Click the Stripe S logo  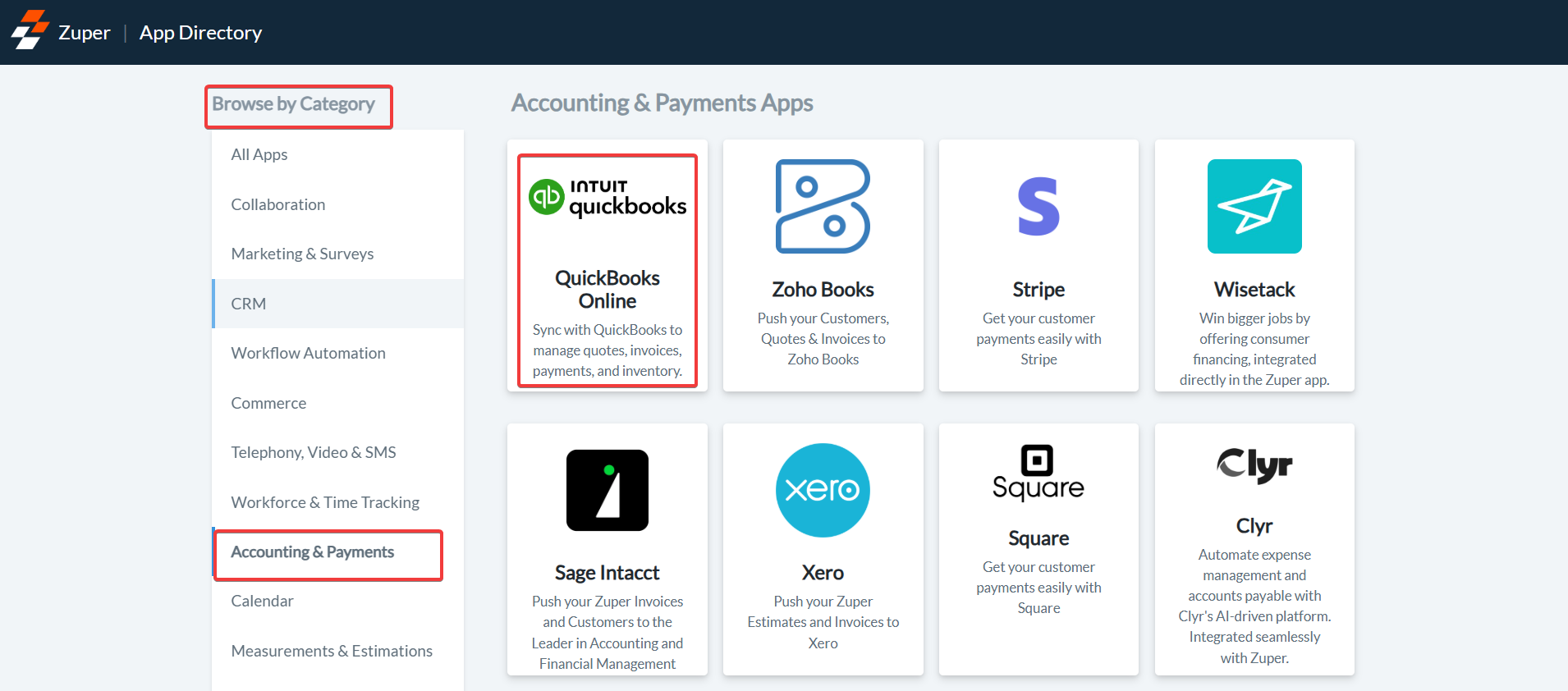pyautogui.click(x=1038, y=206)
